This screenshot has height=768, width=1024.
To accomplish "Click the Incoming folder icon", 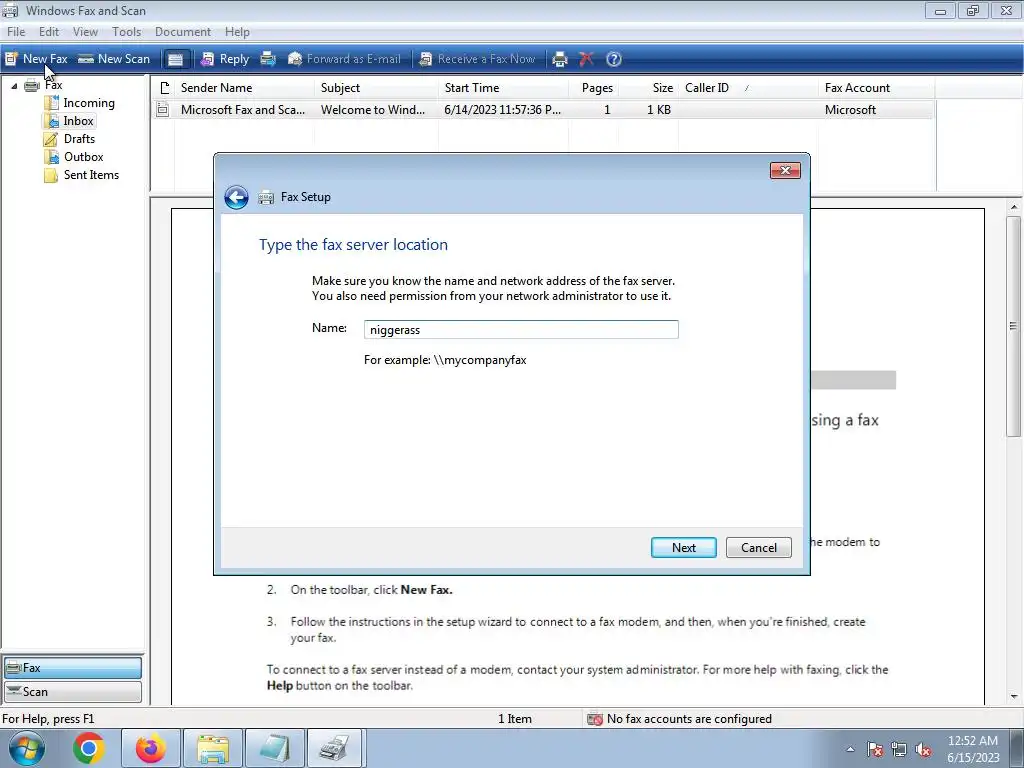I will click(51, 103).
